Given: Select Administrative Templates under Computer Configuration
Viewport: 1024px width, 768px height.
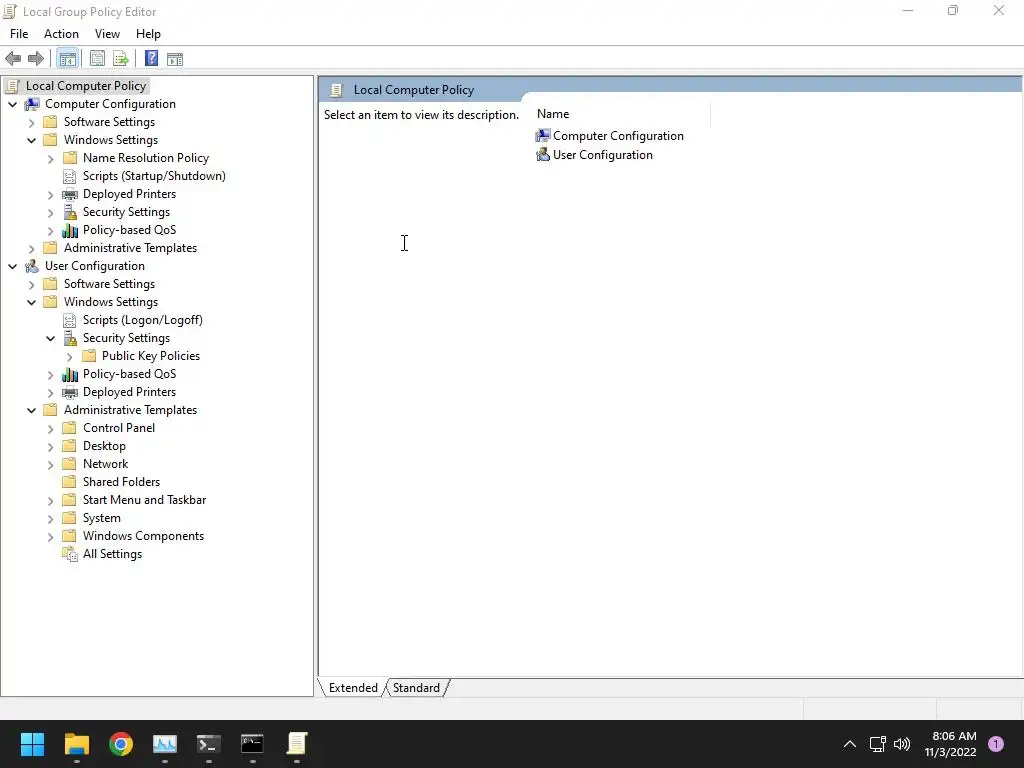Looking at the screenshot, I should 130,248.
